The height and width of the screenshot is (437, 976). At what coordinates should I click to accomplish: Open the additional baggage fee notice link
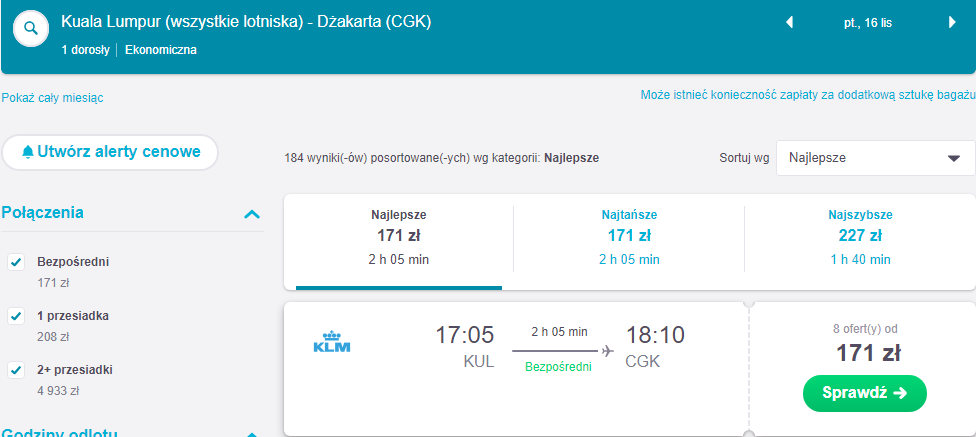tap(808, 95)
